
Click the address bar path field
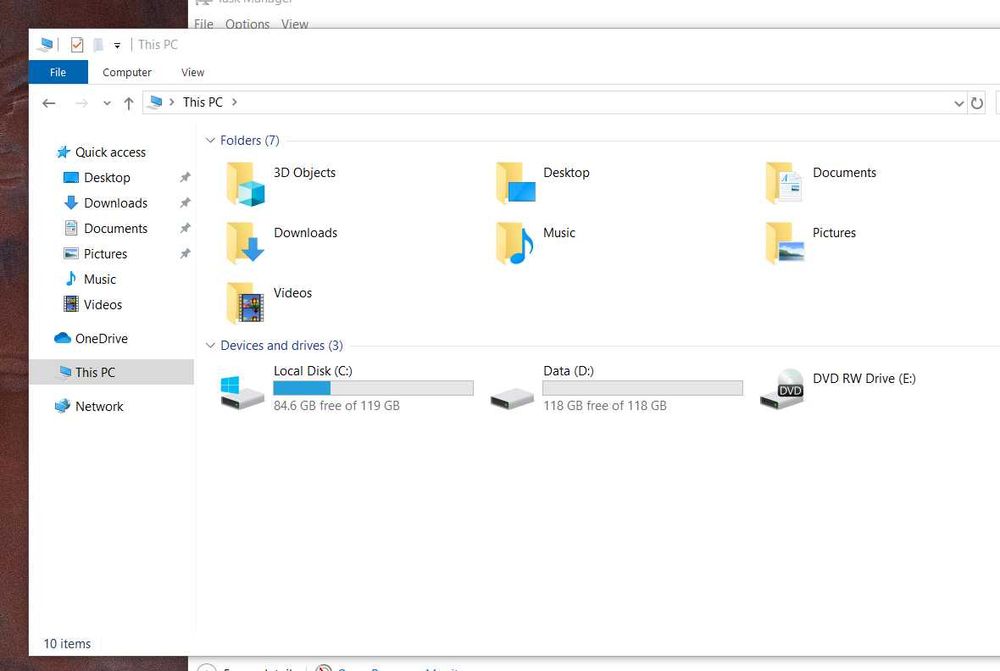(555, 103)
